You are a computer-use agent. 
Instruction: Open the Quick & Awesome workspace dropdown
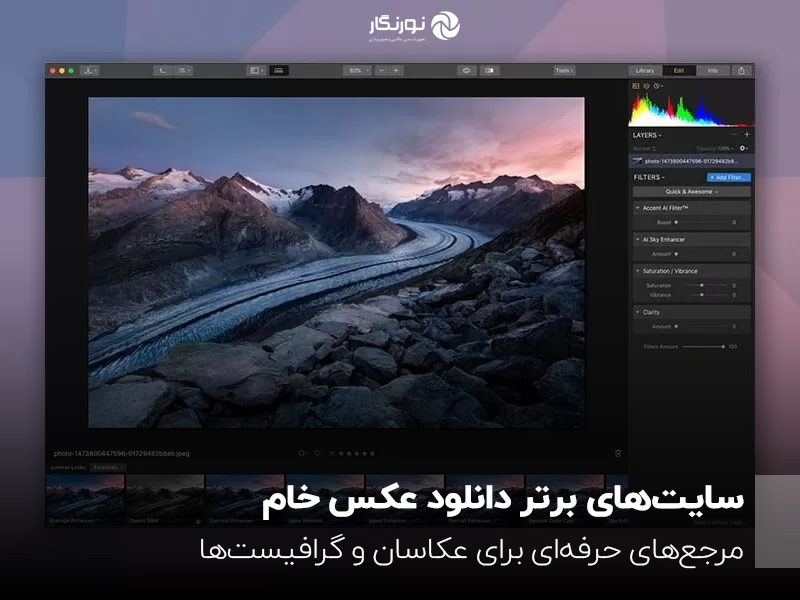pyautogui.click(x=691, y=192)
